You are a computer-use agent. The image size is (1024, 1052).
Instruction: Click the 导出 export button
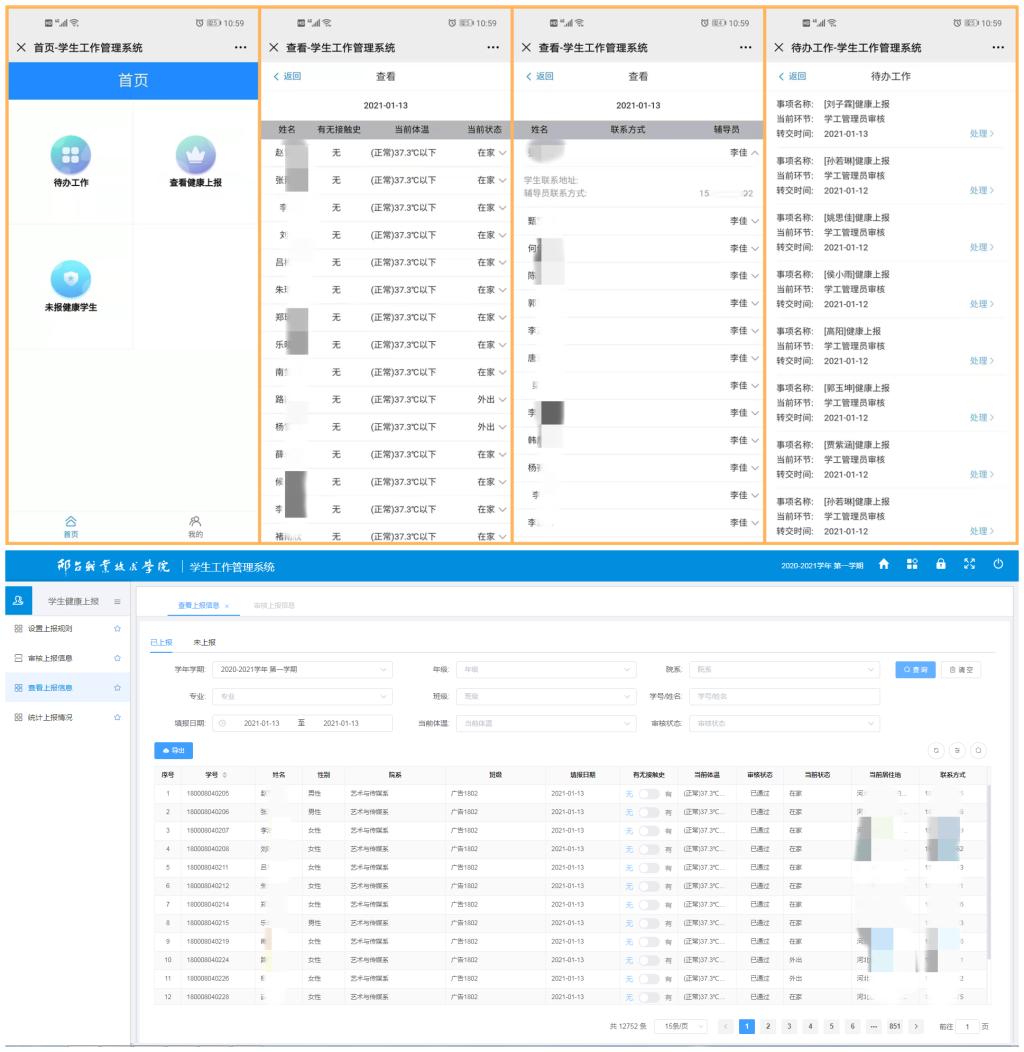(x=173, y=749)
